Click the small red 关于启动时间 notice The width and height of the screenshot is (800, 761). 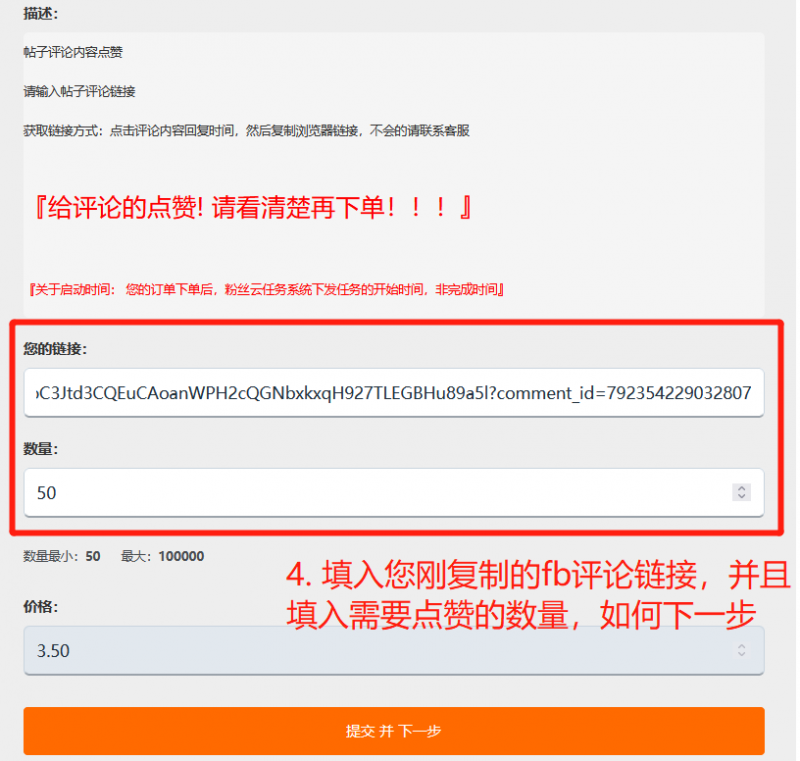[266, 290]
